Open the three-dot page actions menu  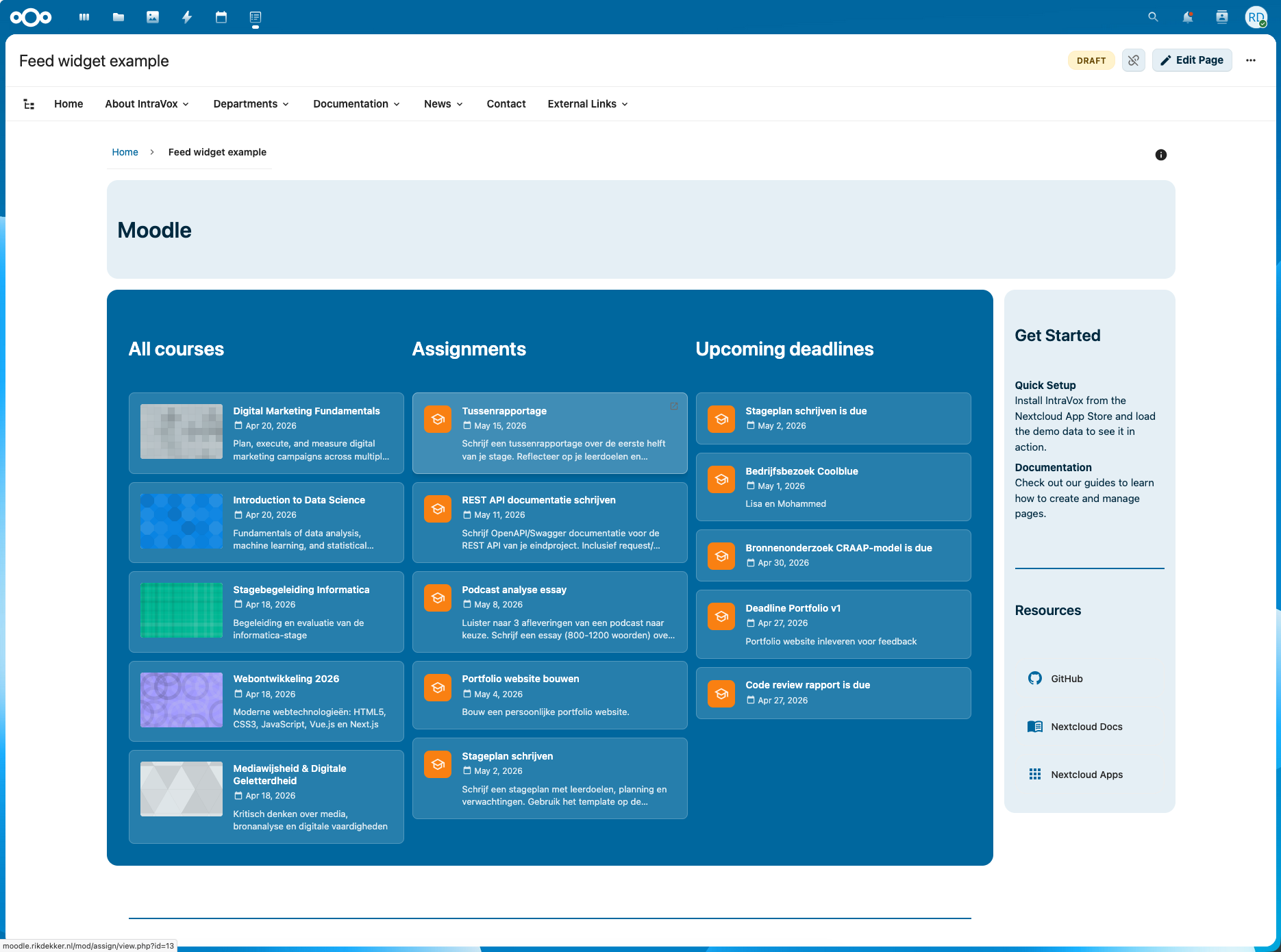pyautogui.click(x=1251, y=60)
